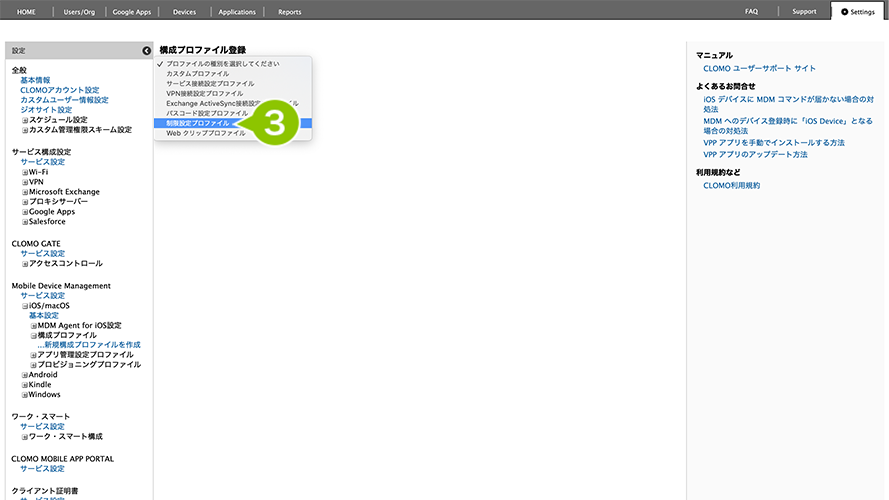The width and height of the screenshot is (889, 500).
Task: Expand プロビジョニングプロファイル node
Action: [33, 365]
